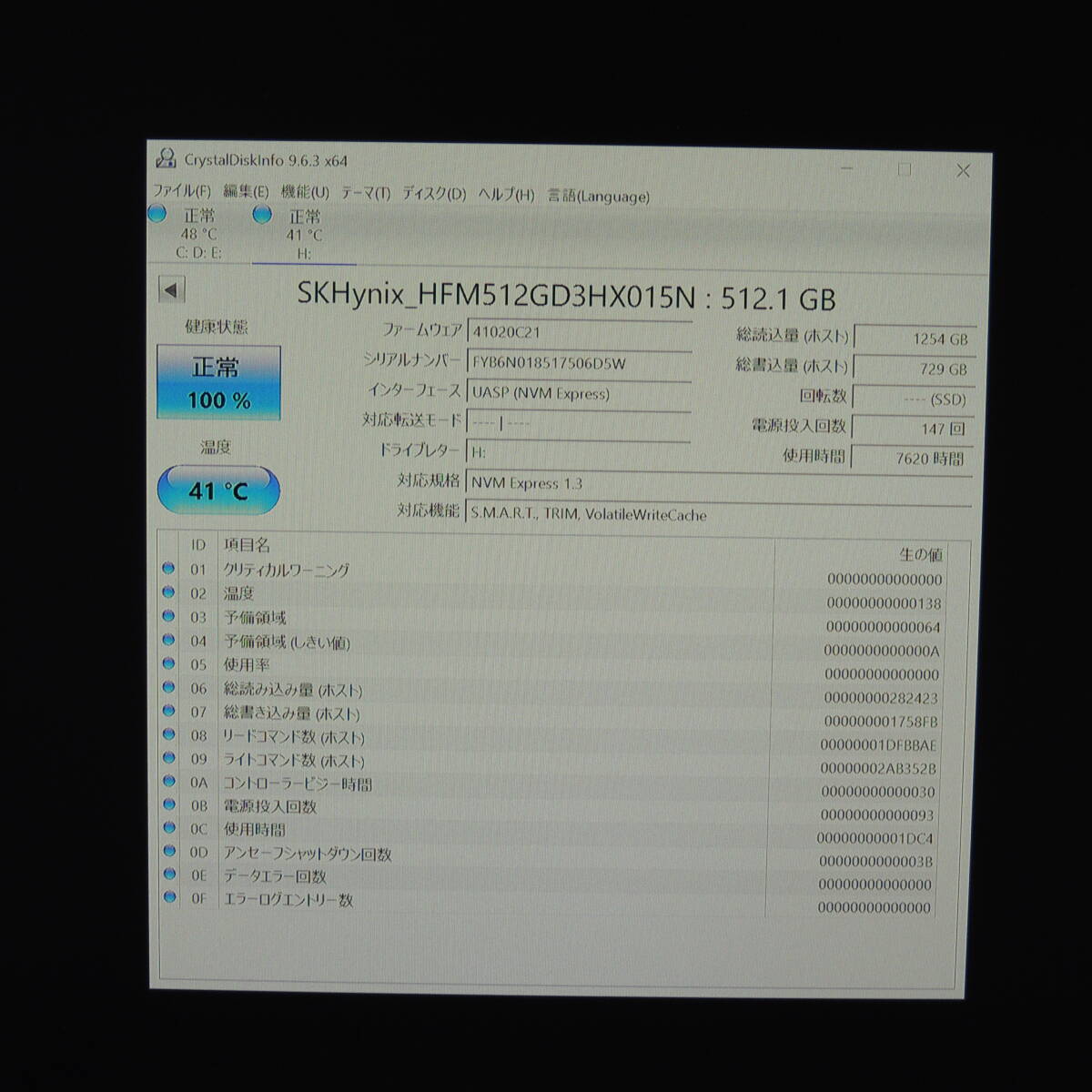Click the supported features field S.M.A.R.T., TRIM

click(719, 514)
